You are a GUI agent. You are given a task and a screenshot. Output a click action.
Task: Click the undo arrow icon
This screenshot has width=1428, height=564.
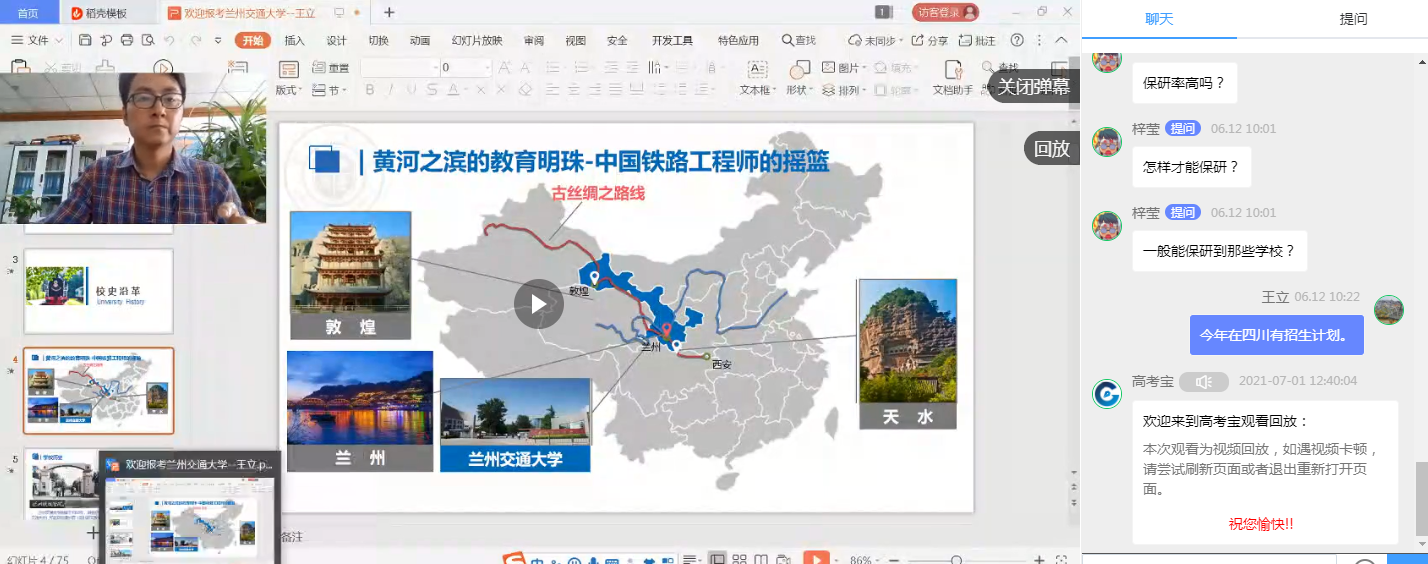169,40
